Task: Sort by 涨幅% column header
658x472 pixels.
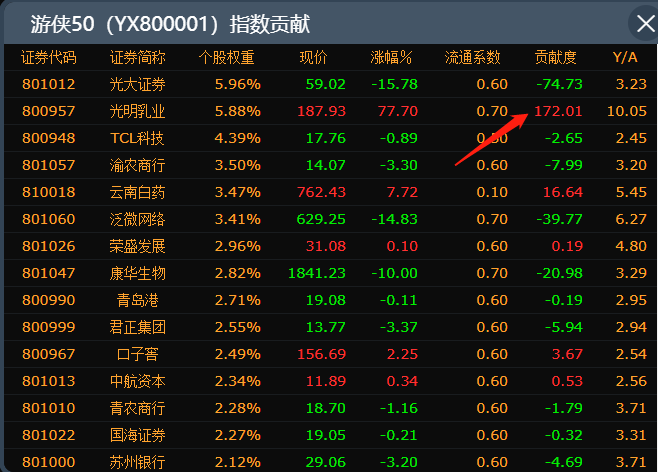Action: [x=391, y=57]
